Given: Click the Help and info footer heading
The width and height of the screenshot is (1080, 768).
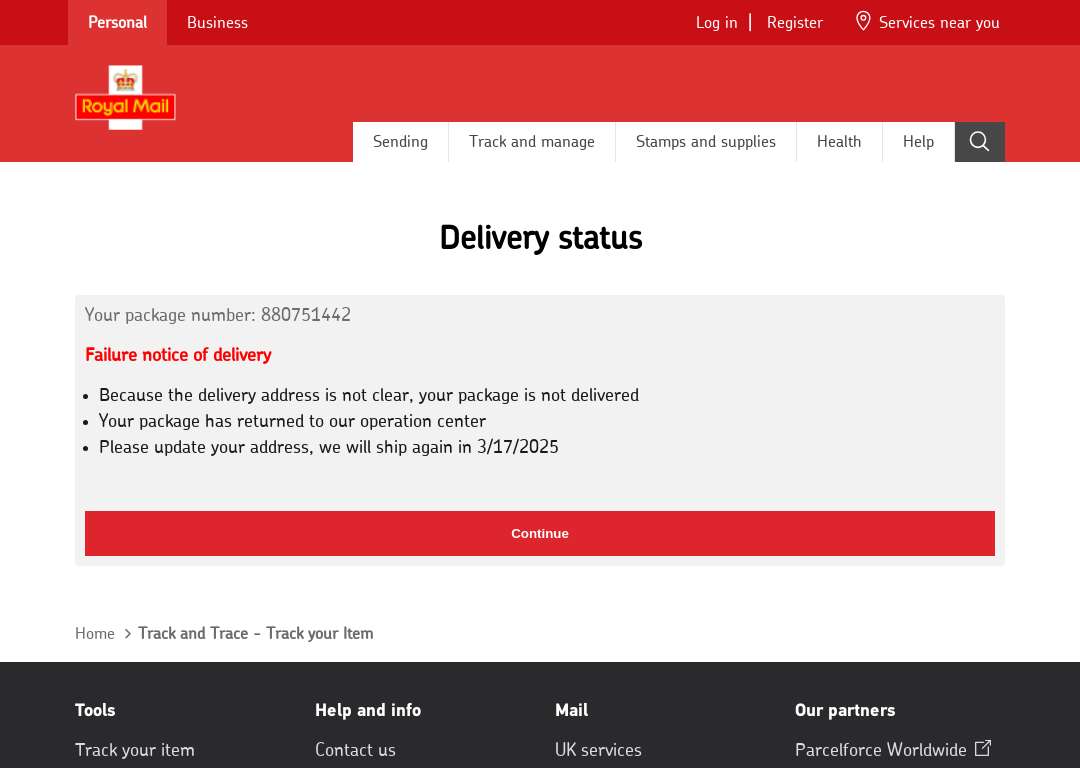Looking at the screenshot, I should pos(368,710).
